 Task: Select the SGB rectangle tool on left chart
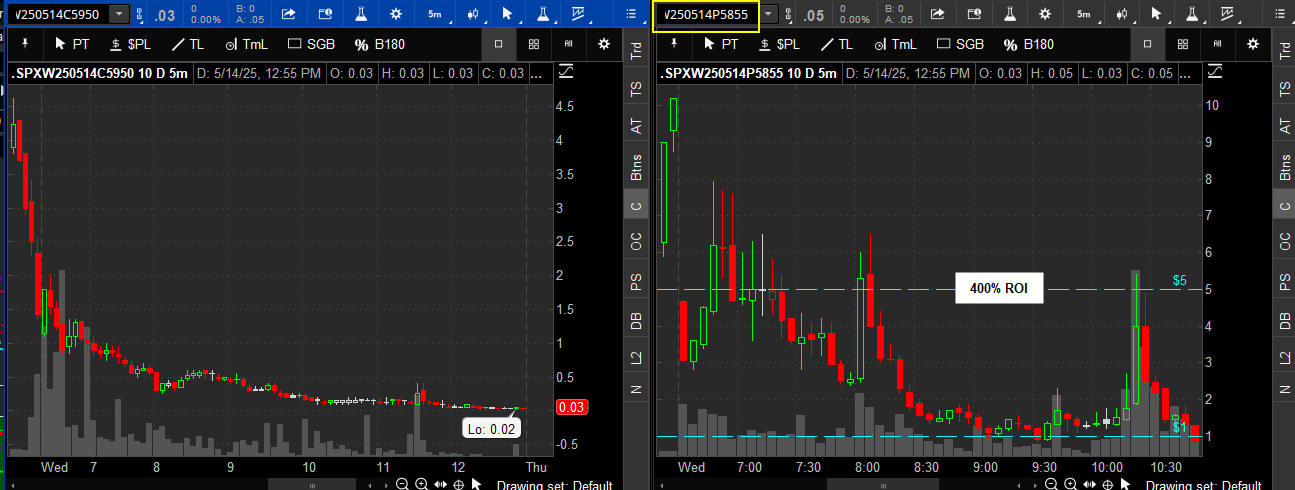click(311, 44)
